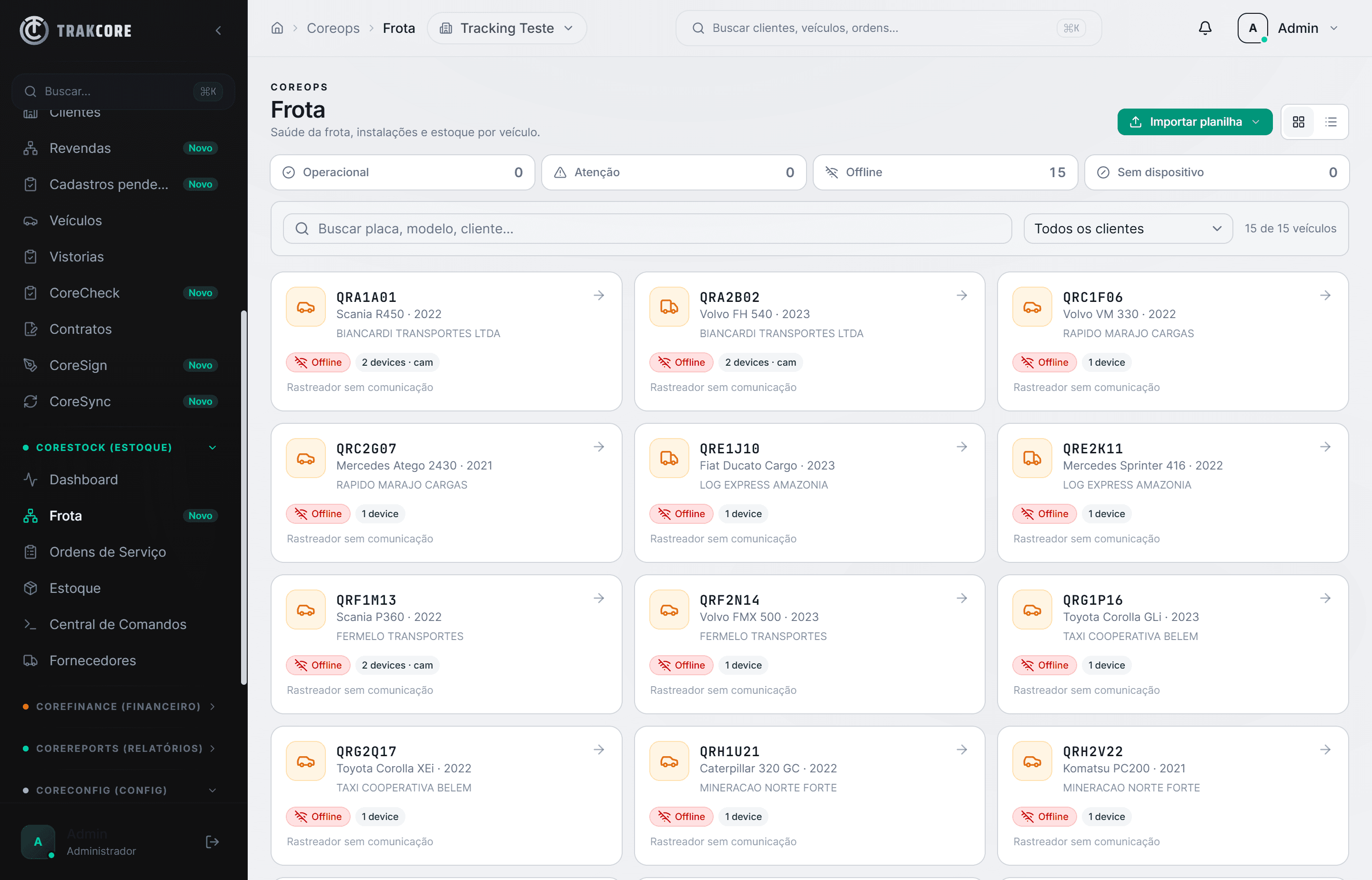
Task: Open Ordens de Serviço in sidebar
Action: click(x=120, y=552)
